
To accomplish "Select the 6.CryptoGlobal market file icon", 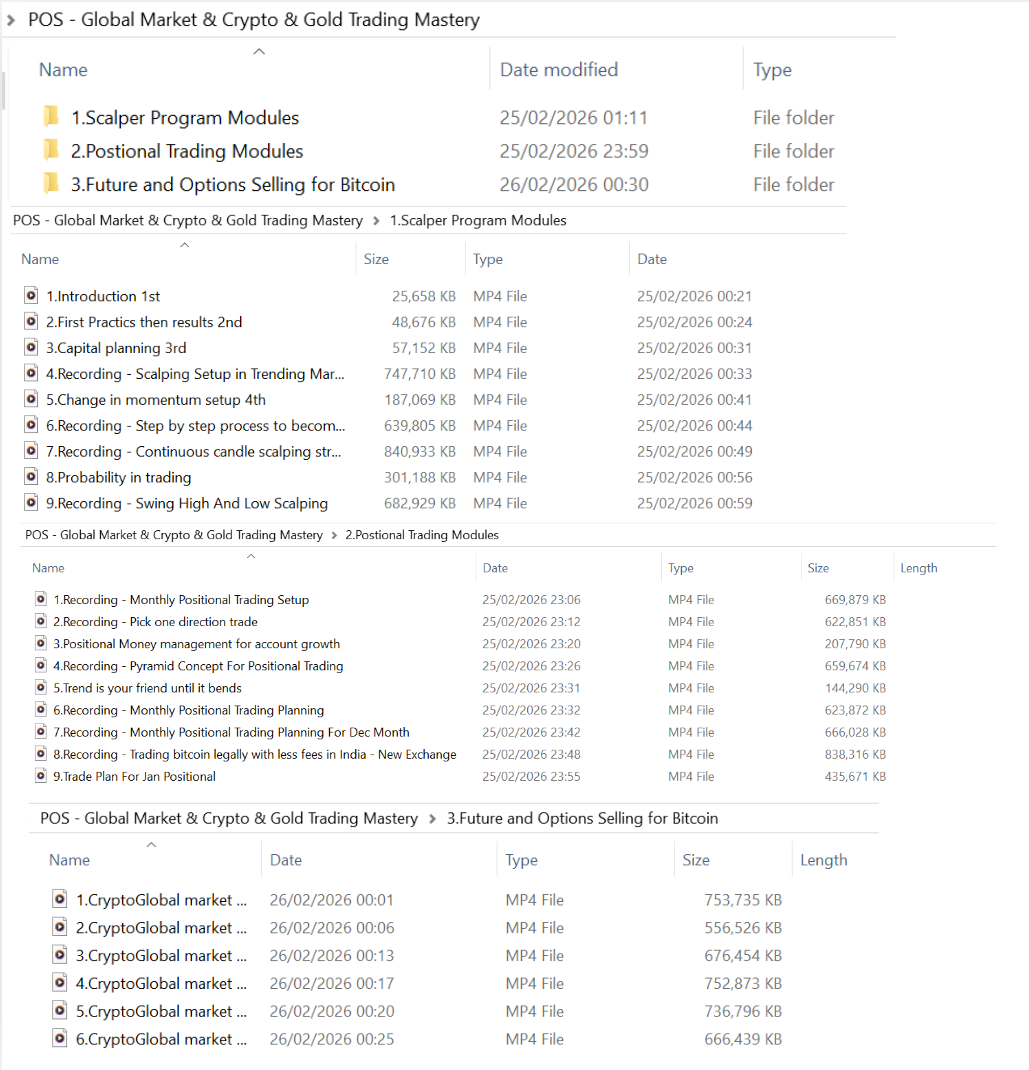I will click(60, 1039).
